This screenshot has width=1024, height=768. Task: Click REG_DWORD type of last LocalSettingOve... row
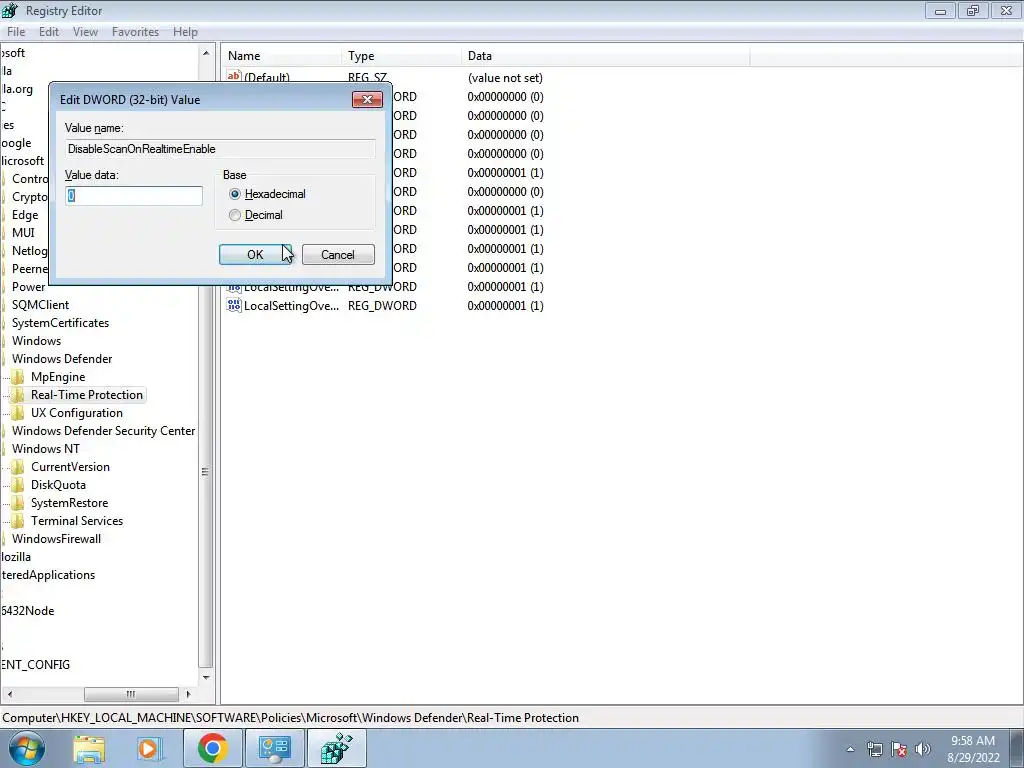pos(382,306)
